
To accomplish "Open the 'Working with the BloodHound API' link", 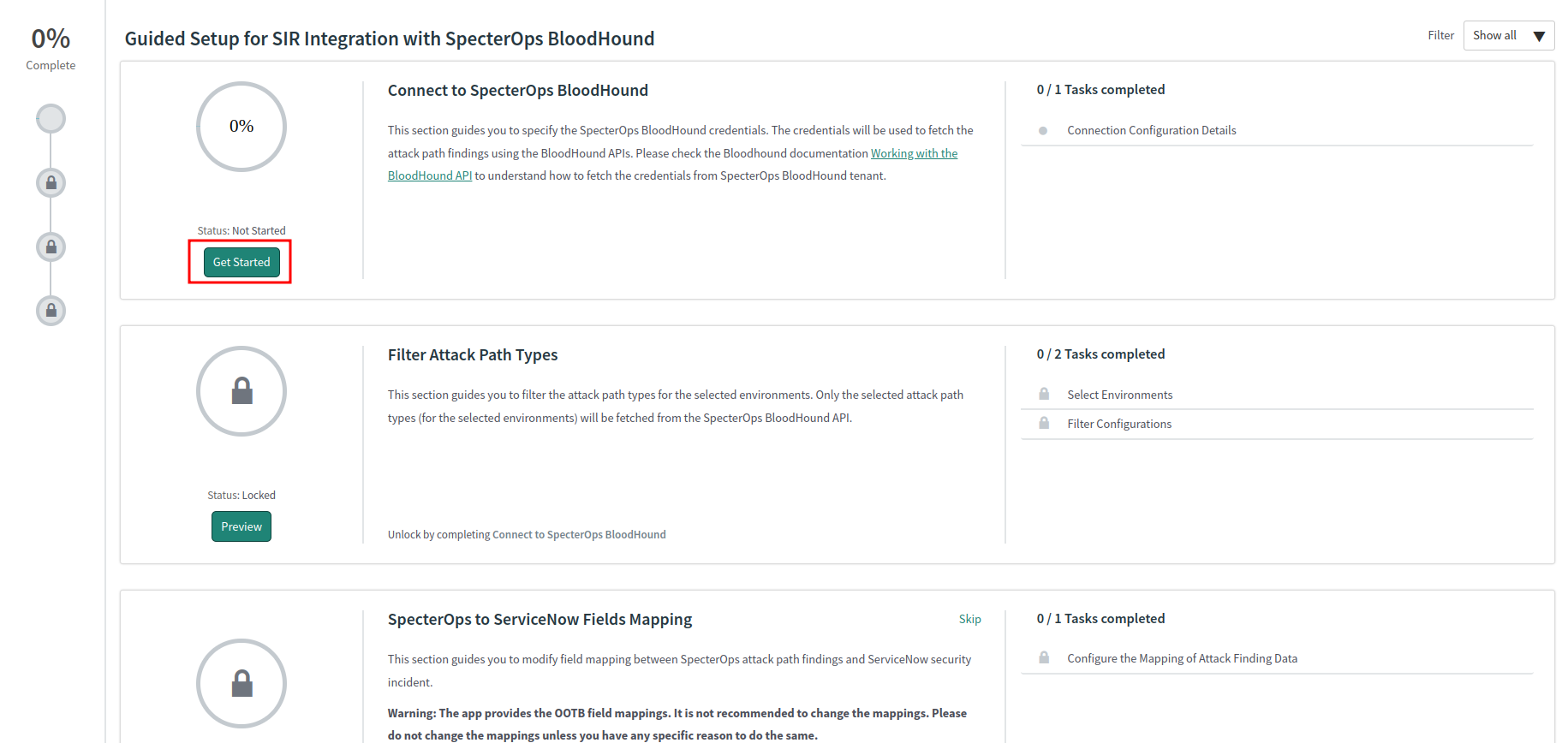I will [x=914, y=153].
